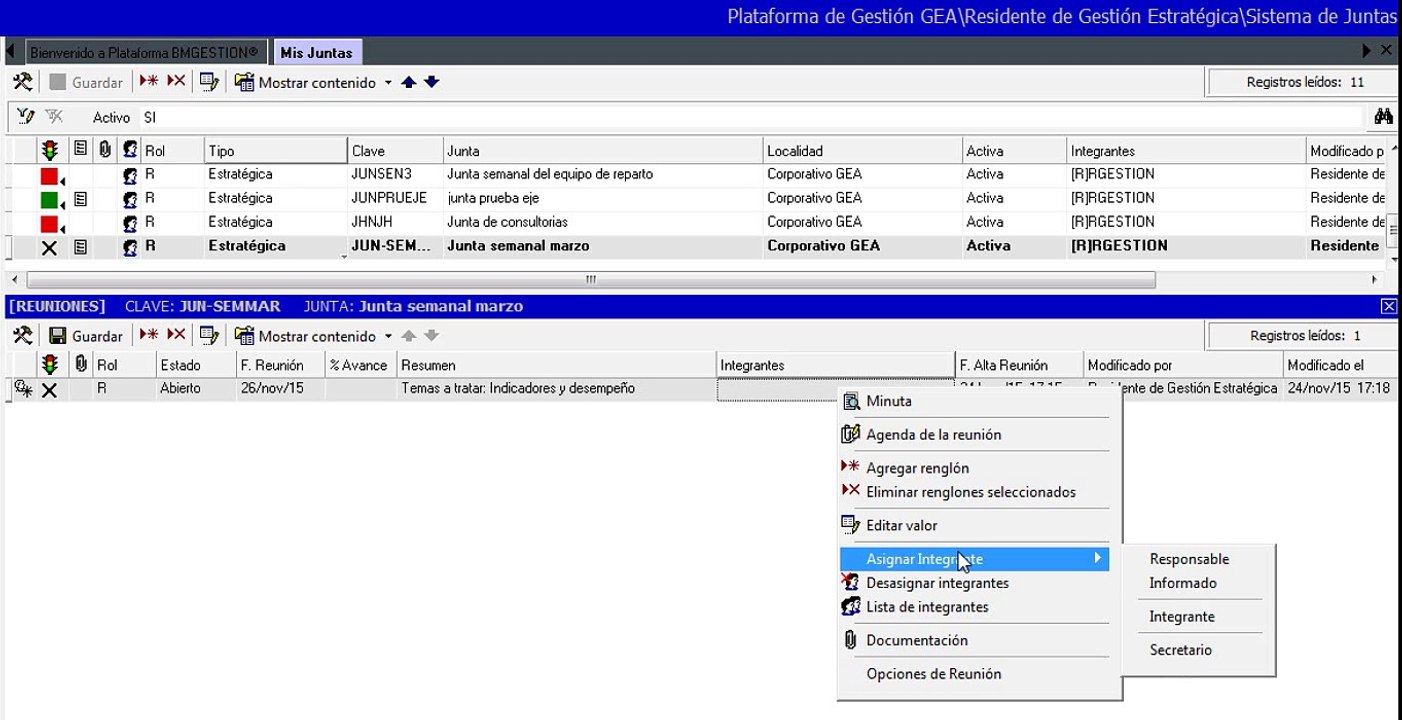Open tools icon in REUNIONES toolbar

[x=22, y=336]
